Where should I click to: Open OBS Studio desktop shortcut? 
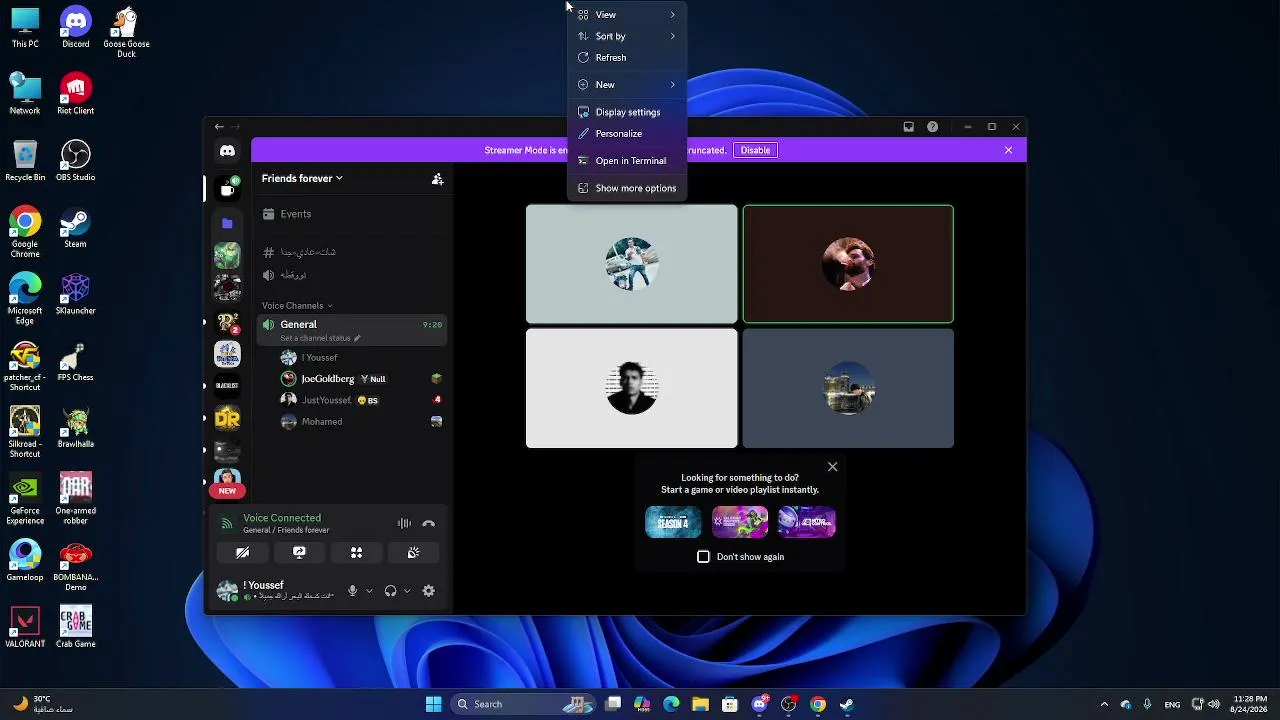pyautogui.click(x=75, y=161)
